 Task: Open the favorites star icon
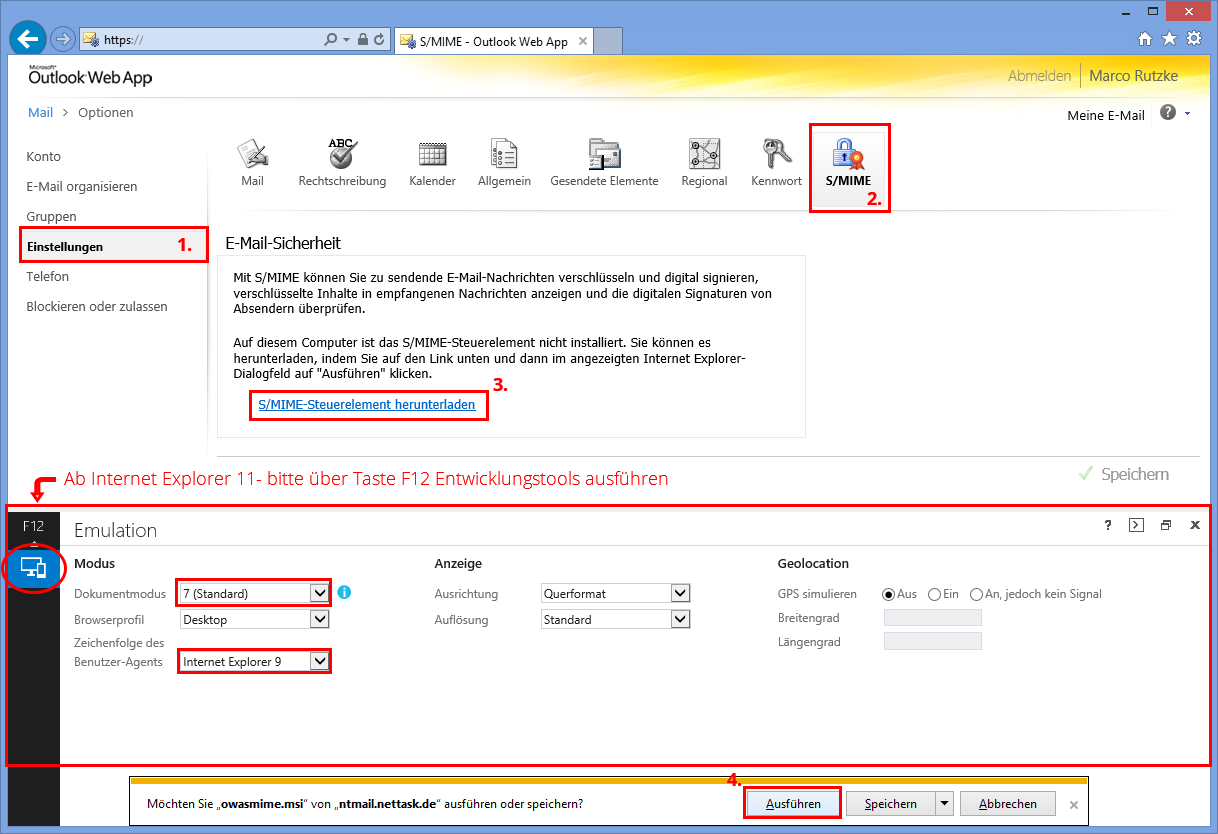1170,39
